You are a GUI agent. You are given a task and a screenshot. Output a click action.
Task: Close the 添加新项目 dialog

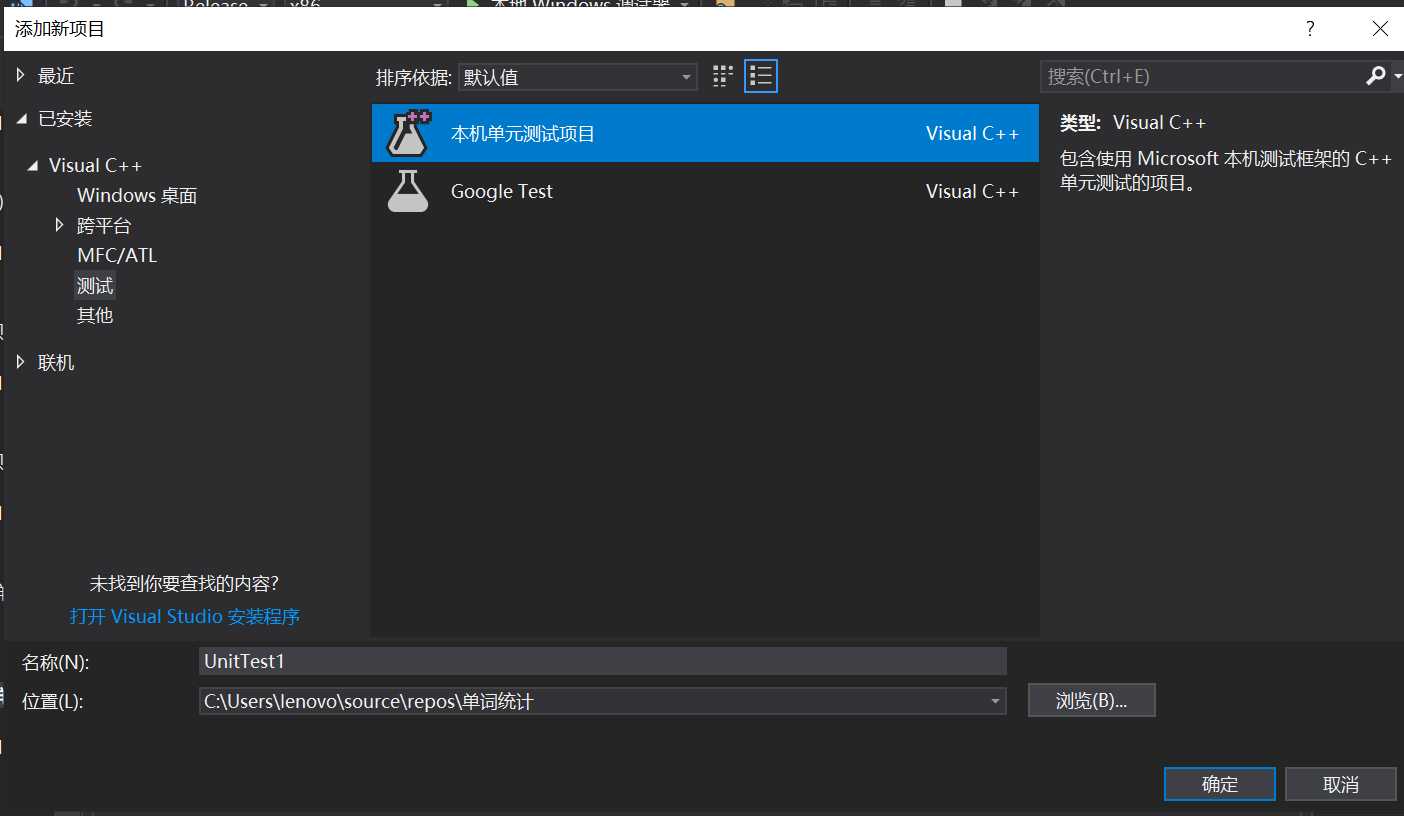pyautogui.click(x=1380, y=29)
